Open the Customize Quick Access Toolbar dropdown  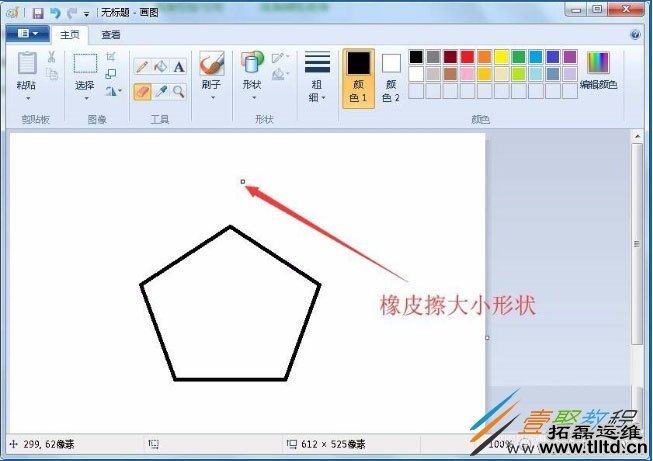[x=86, y=14]
